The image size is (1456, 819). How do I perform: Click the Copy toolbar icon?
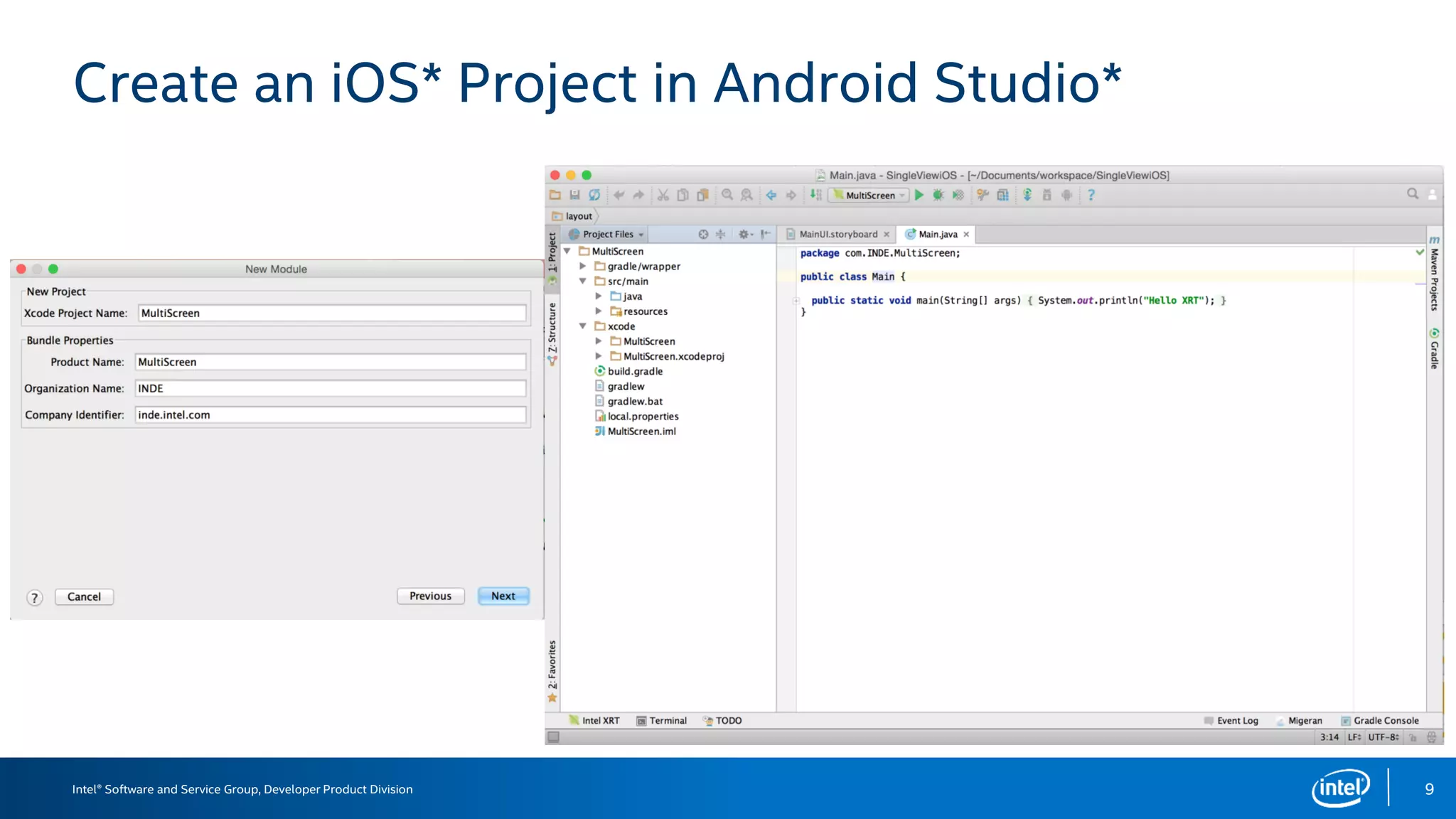[x=682, y=195]
